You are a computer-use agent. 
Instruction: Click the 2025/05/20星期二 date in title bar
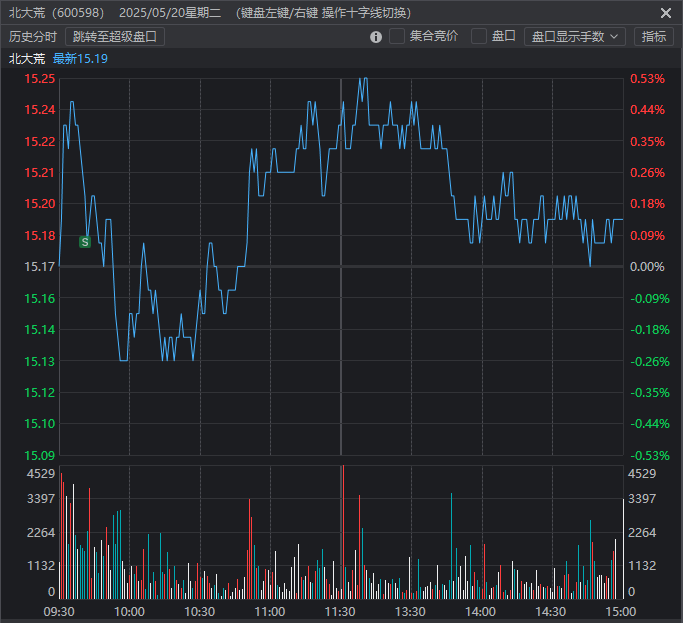tap(175, 13)
